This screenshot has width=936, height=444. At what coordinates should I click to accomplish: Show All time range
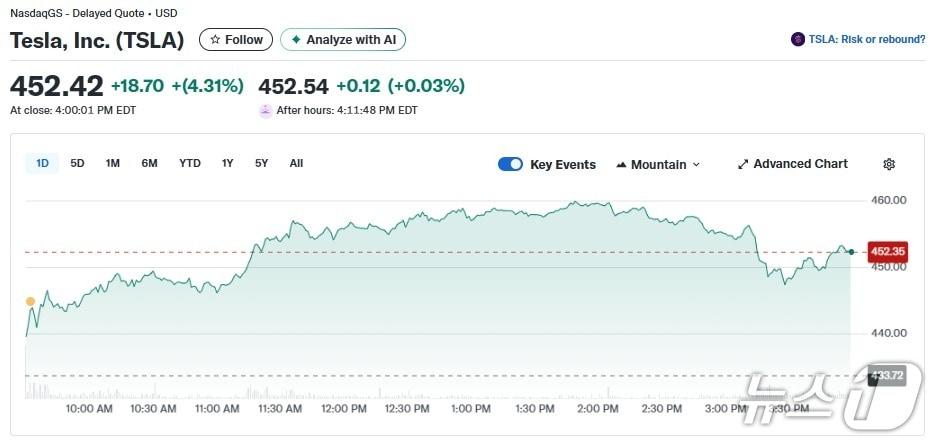[296, 163]
